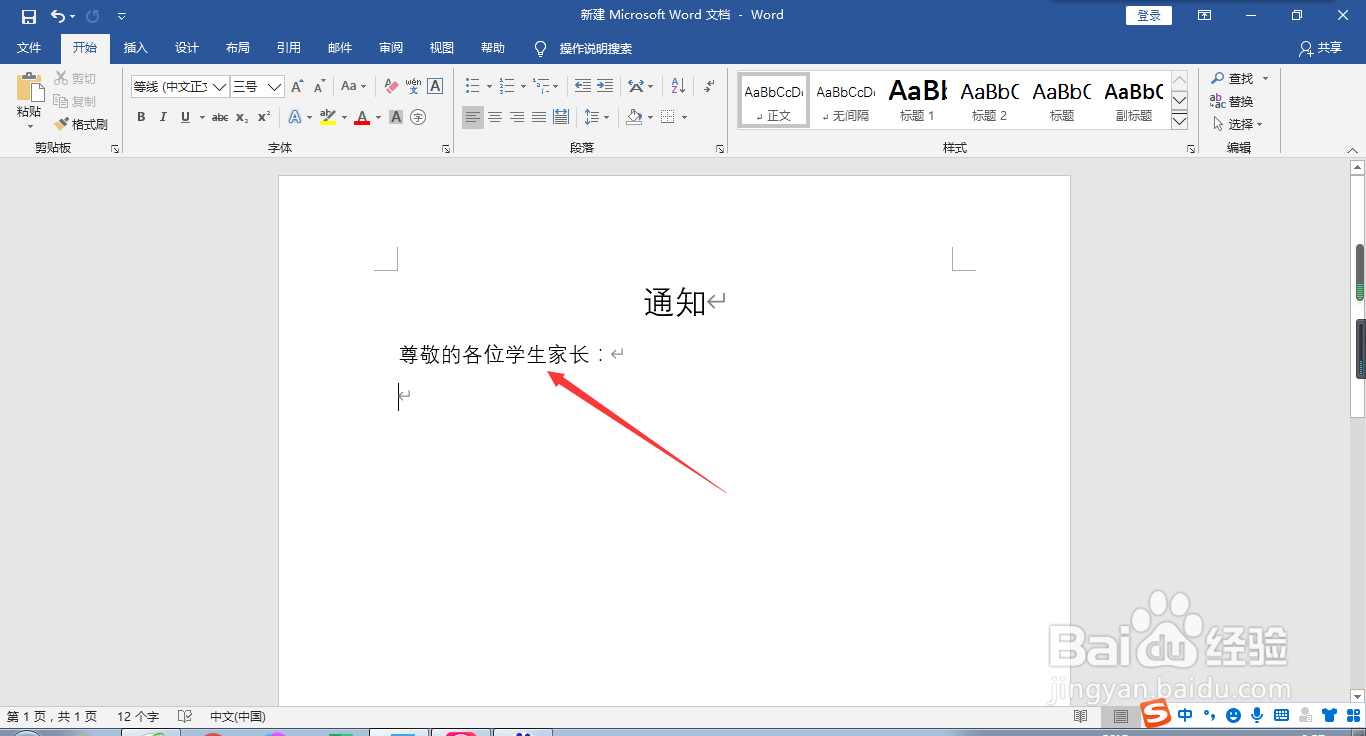Toggle Character Shading (gray A)
1366x736 pixels.
396,117
